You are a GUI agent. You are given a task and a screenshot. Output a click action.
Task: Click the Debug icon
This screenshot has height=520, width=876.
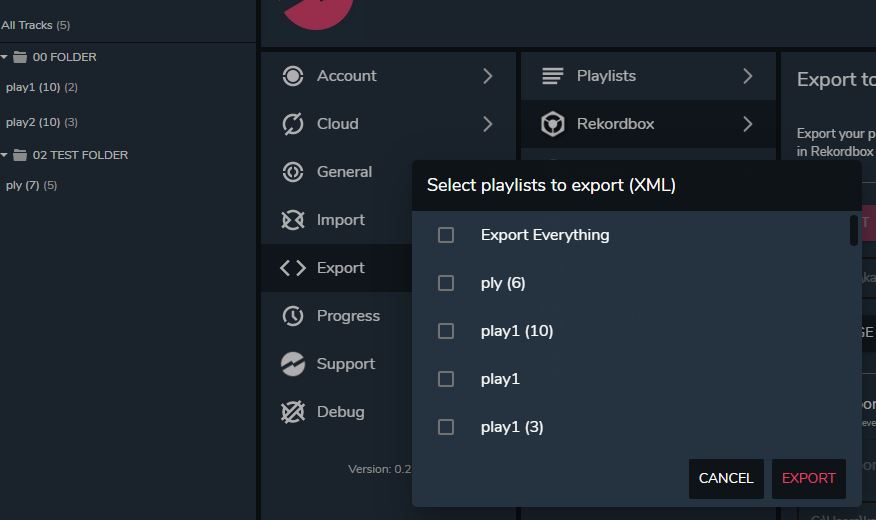pos(293,412)
